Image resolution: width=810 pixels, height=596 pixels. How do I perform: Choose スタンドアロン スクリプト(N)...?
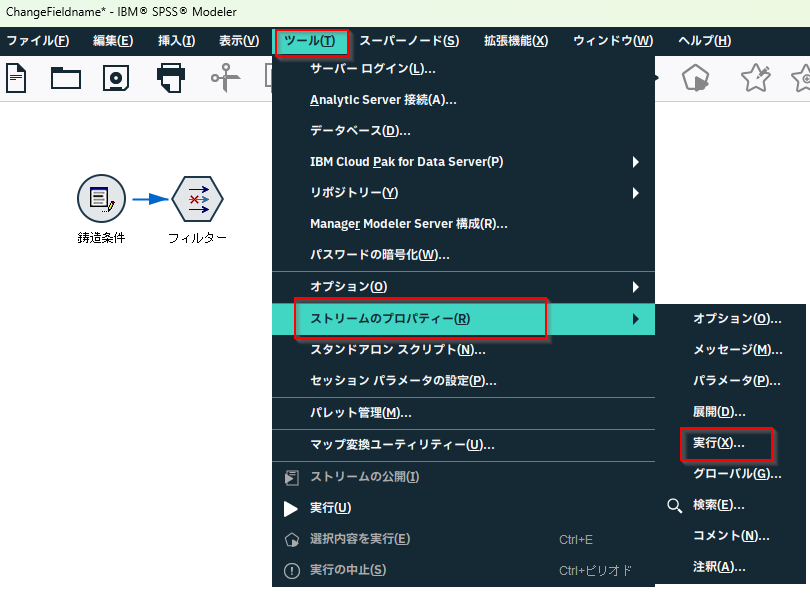pos(463,350)
